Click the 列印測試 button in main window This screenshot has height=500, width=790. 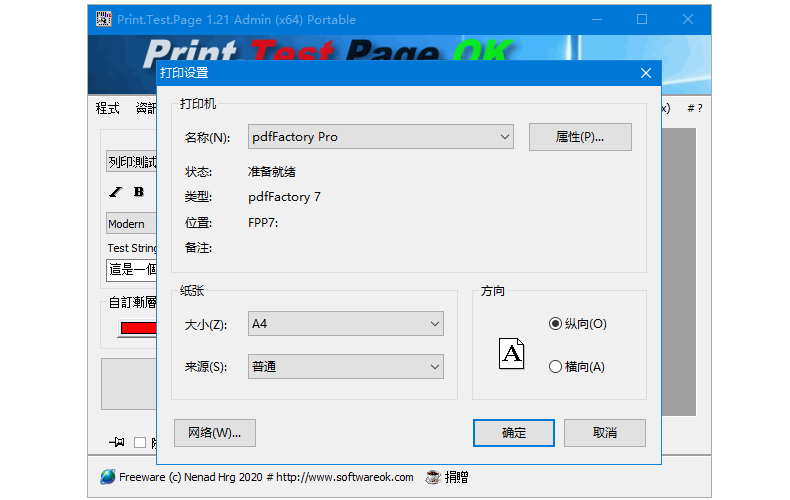(x=131, y=162)
